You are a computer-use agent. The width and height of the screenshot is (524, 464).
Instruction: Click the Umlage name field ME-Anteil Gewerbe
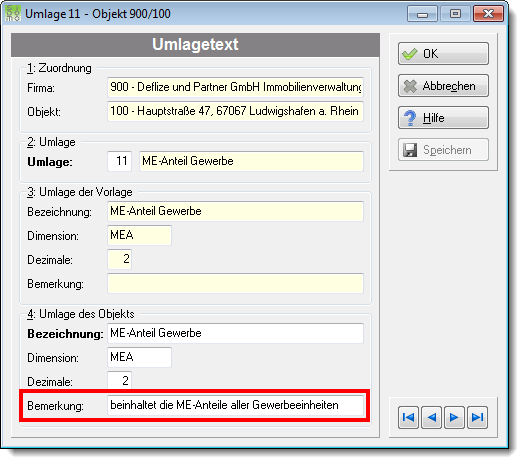pyautogui.click(x=251, y=161)
